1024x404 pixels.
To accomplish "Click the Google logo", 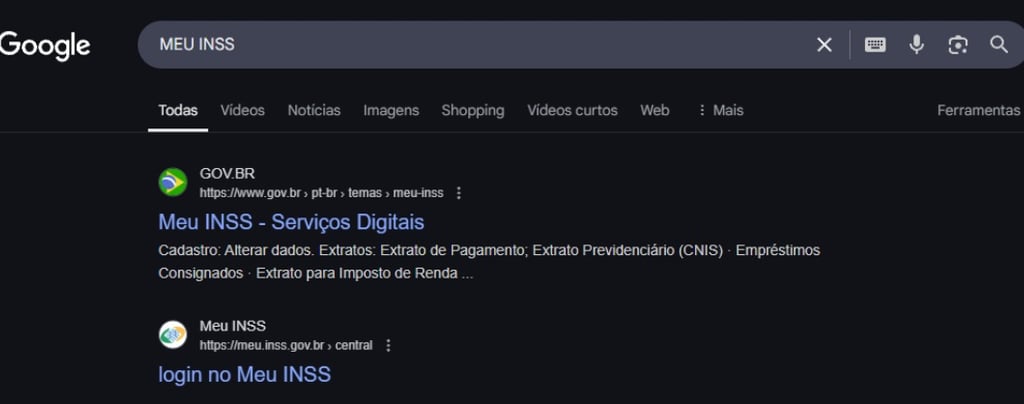I will 45,45.
